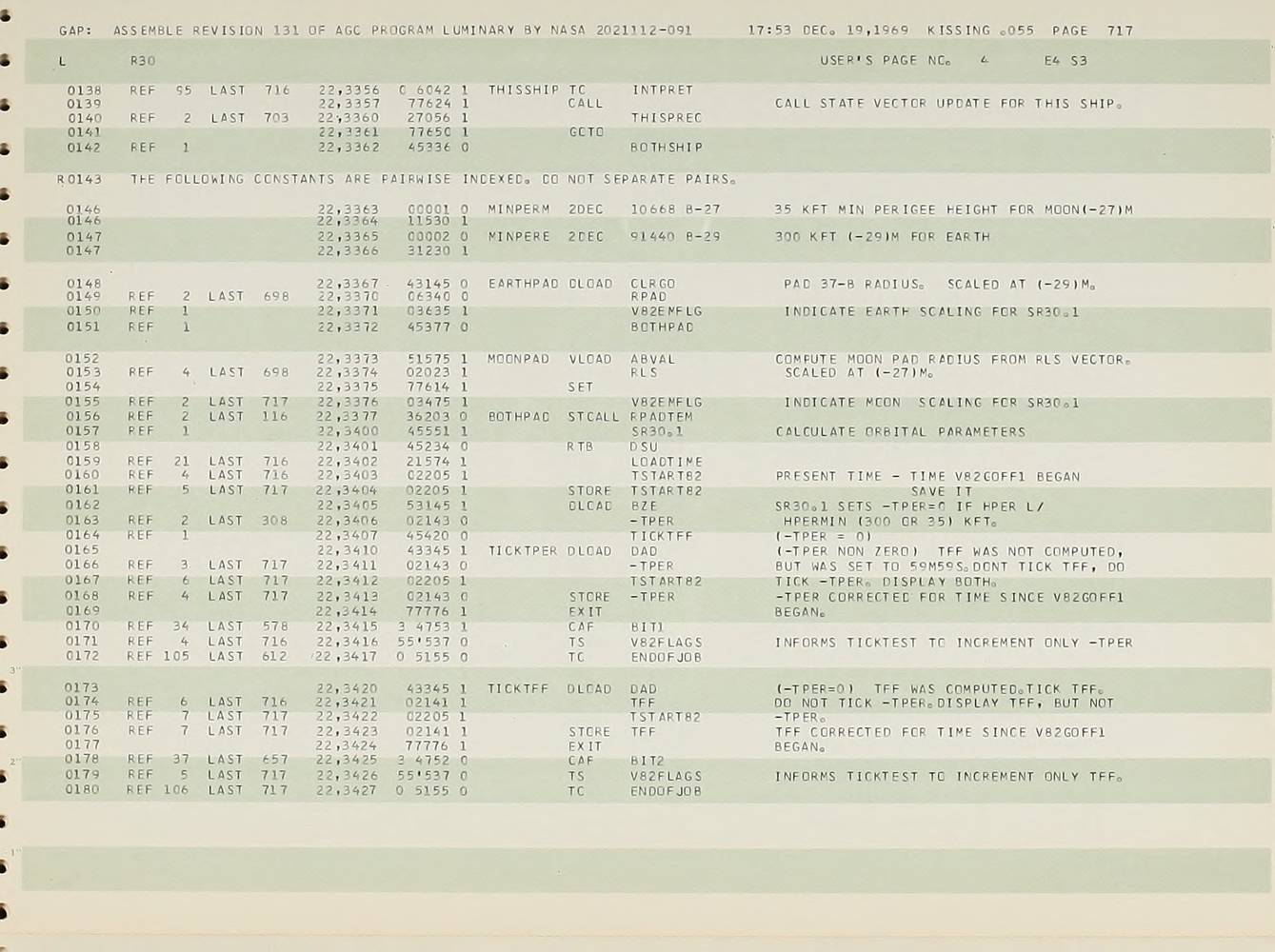Click the comment 'CALCULATE ORBITAL PARAMETERS'
The width and height of the screenshot is (1275, 952).
[901, 432]
